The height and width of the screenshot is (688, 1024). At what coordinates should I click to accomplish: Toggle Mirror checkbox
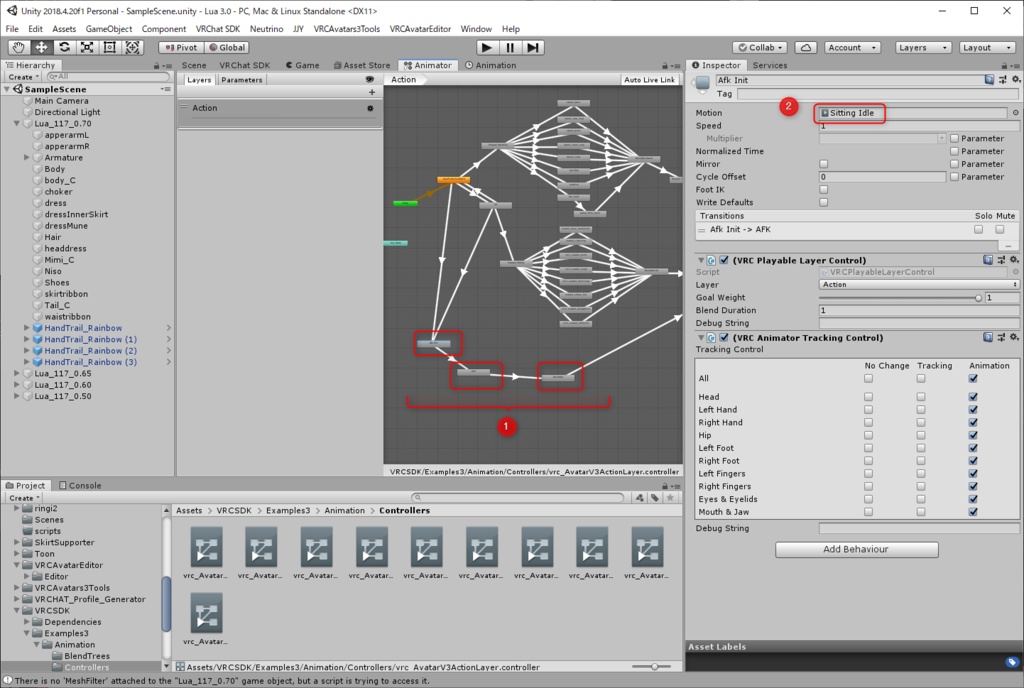[x=824, y=164]
